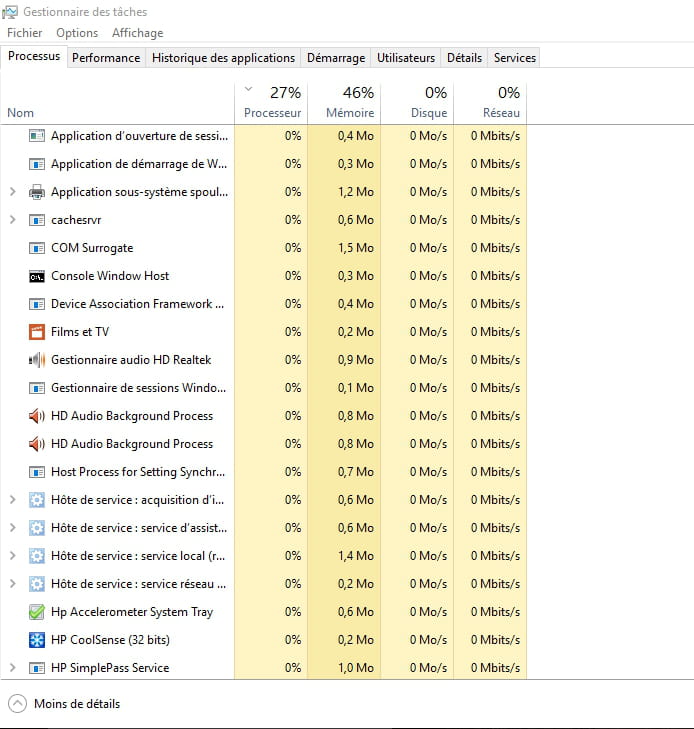Open the Affichage menu
This screenshot has height=729, width=694.
point(138,33)
